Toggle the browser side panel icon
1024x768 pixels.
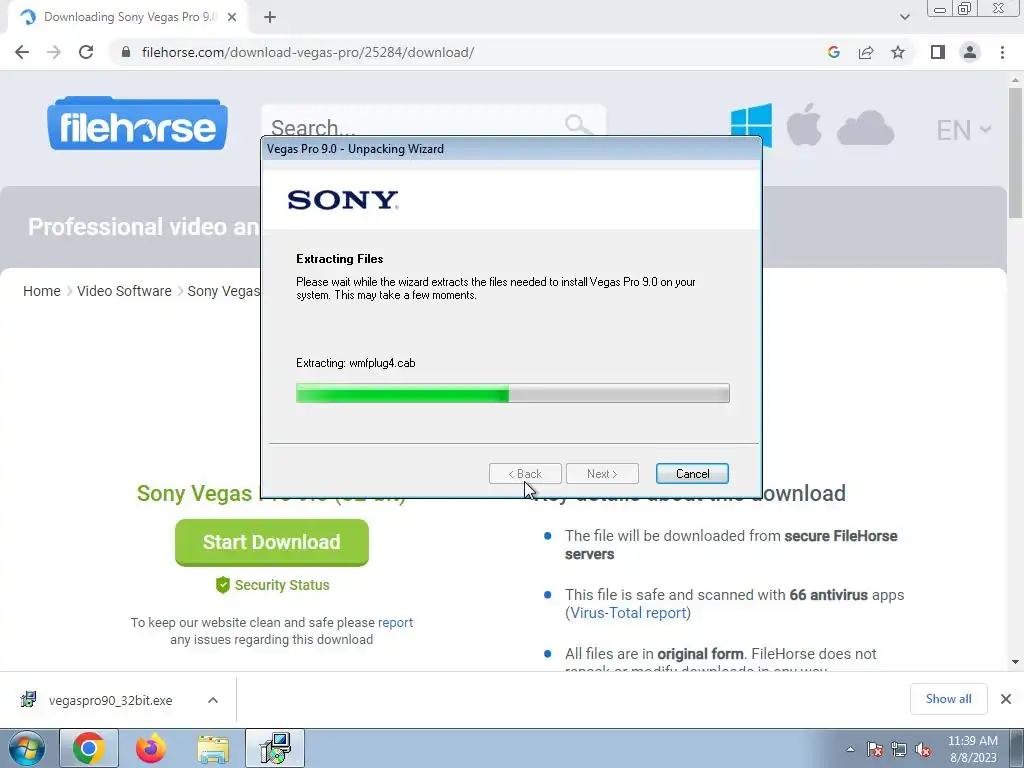(938, 52)
